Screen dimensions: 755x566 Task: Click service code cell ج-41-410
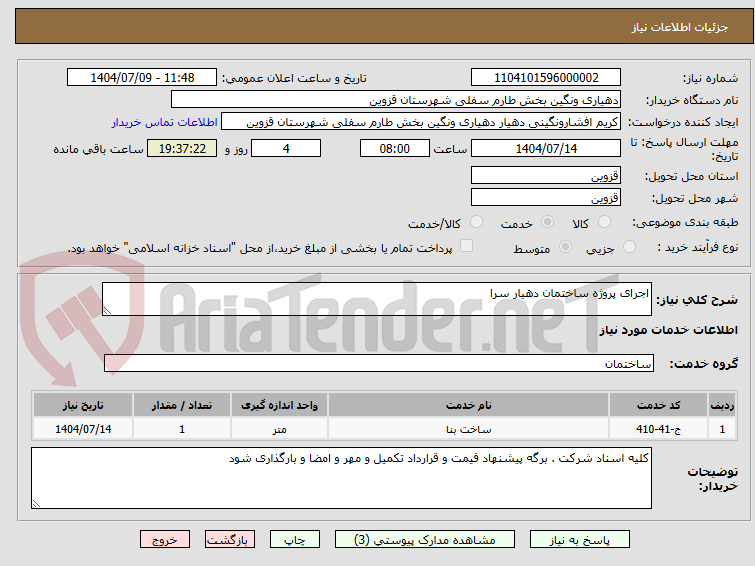[658, 429]
